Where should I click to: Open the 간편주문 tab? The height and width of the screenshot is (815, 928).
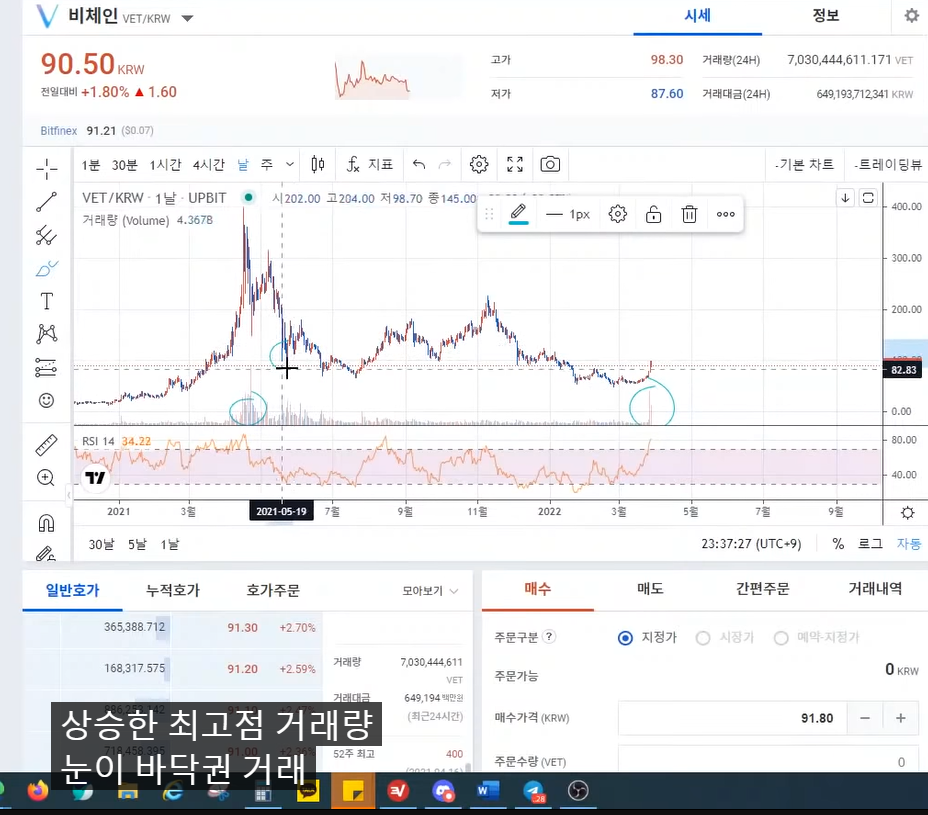pyautogui.click(x=762, y=589)
